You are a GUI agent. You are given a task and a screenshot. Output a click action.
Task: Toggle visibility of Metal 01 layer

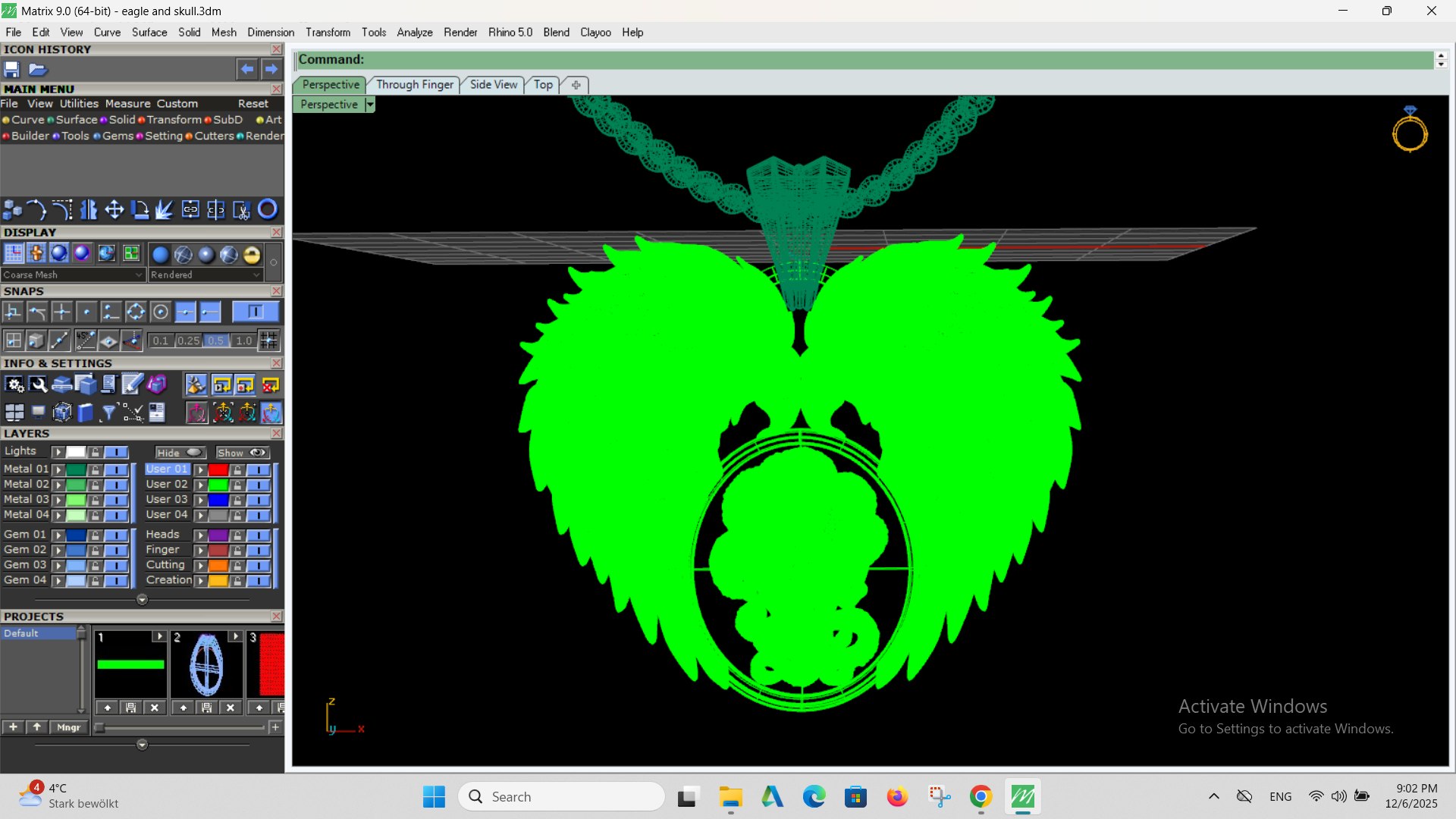[116, 469]
